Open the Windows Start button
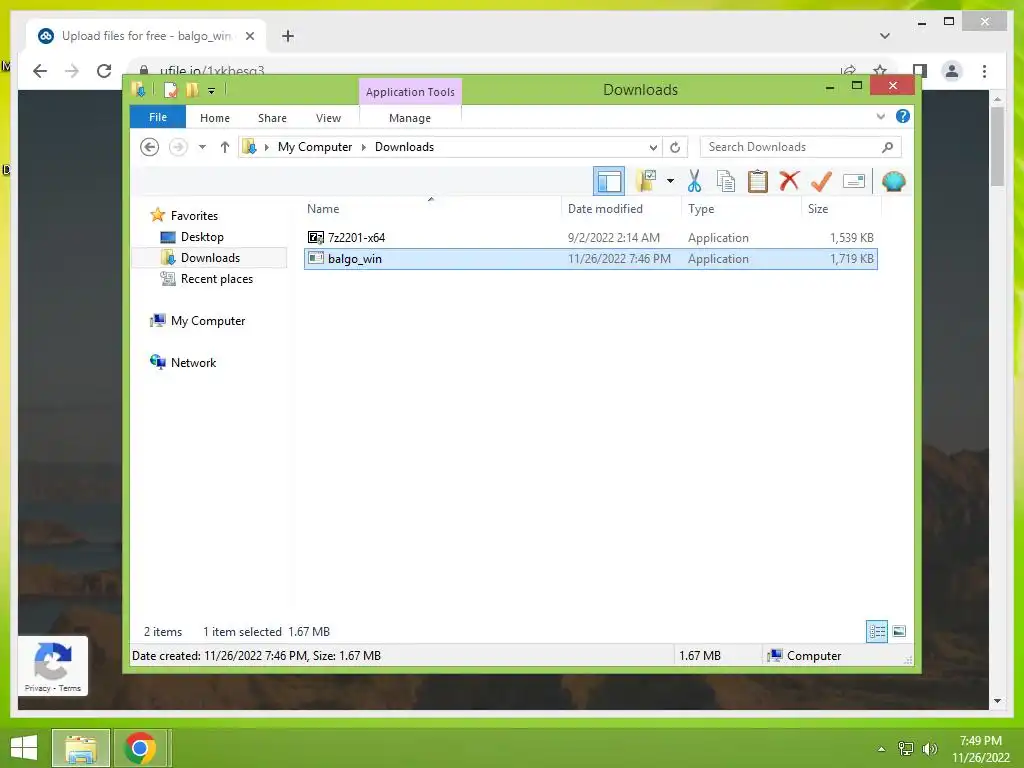The height and width of the screenshot is (768, 1024). coord(24,748)
